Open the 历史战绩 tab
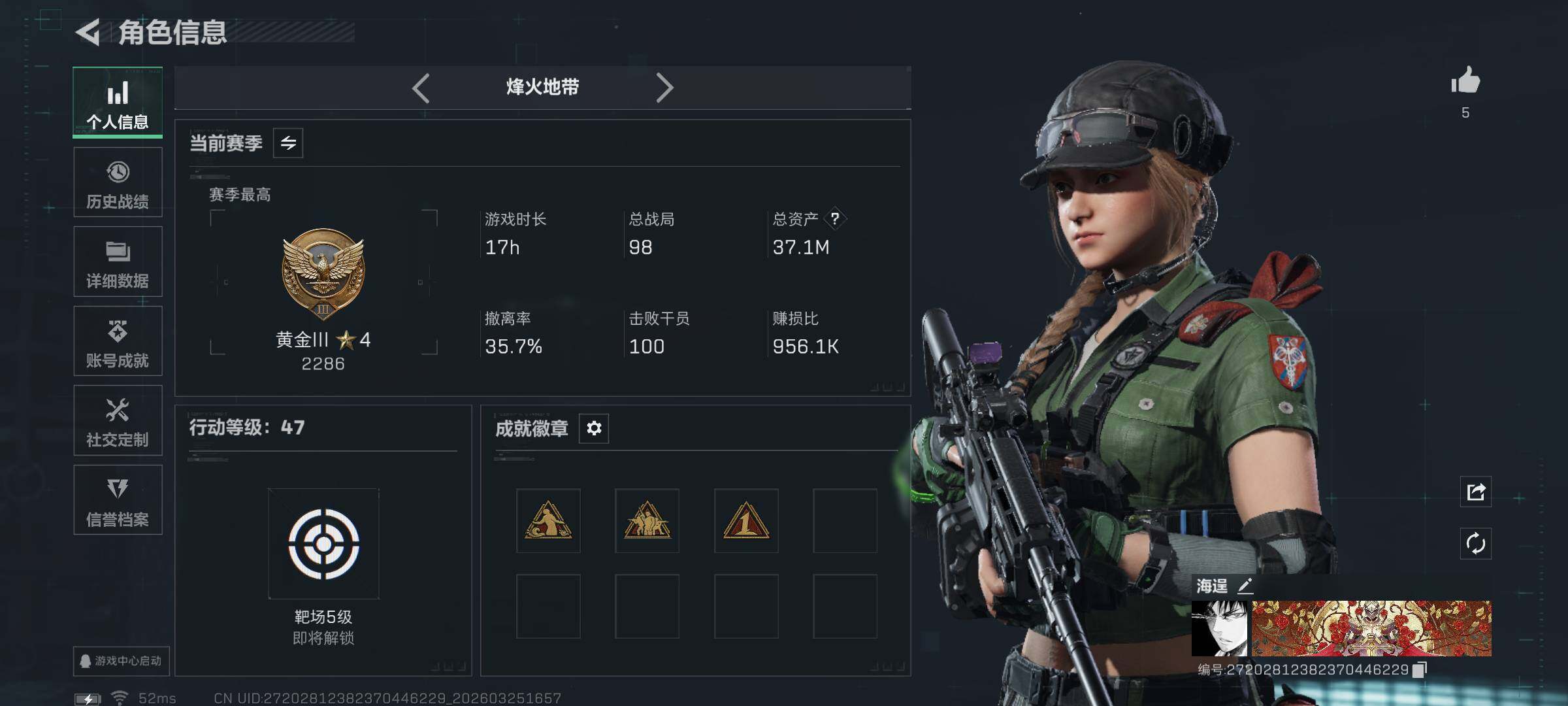 118,182
